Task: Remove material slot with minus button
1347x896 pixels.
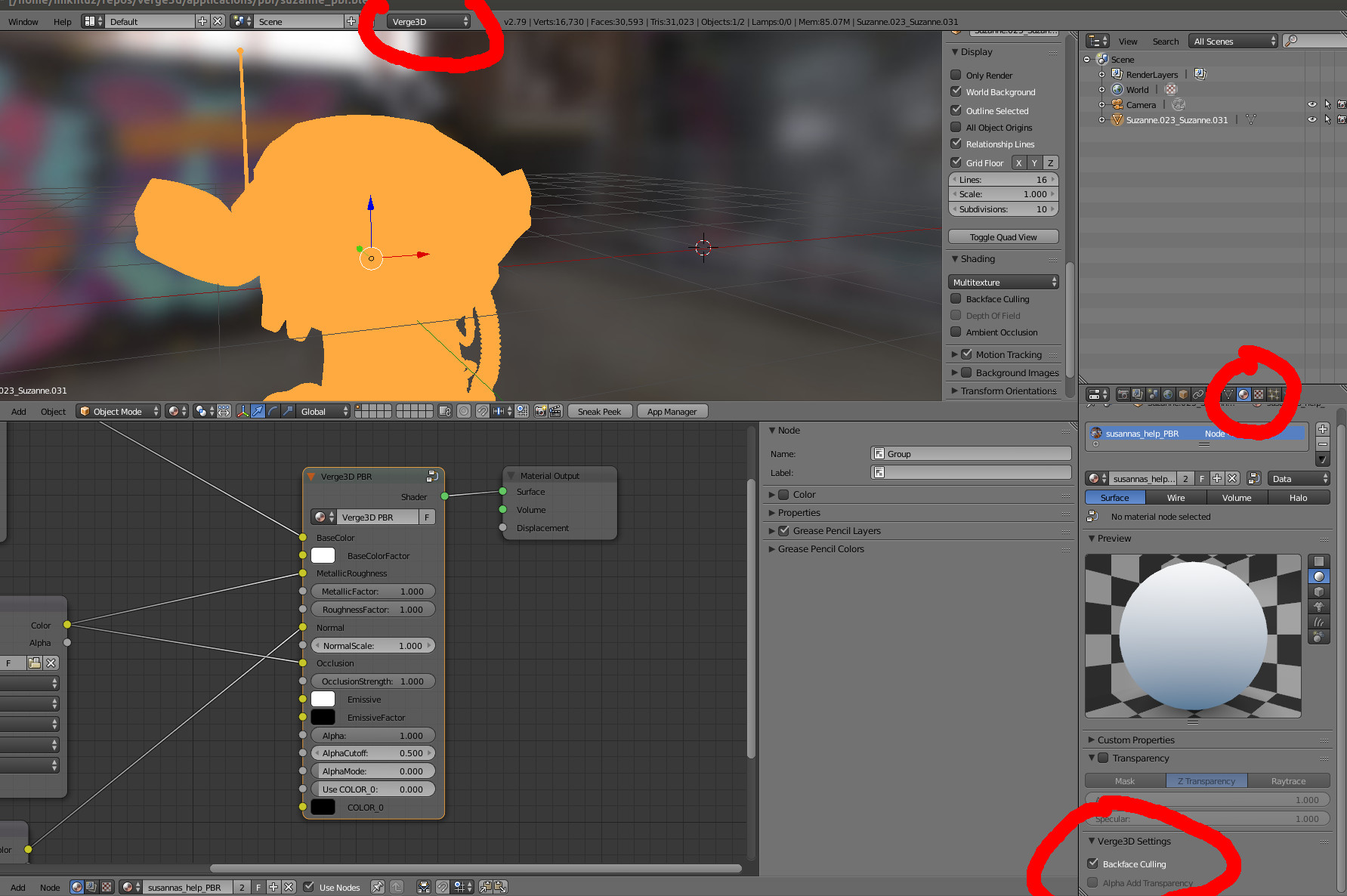Action: (x=1323, y=444)
